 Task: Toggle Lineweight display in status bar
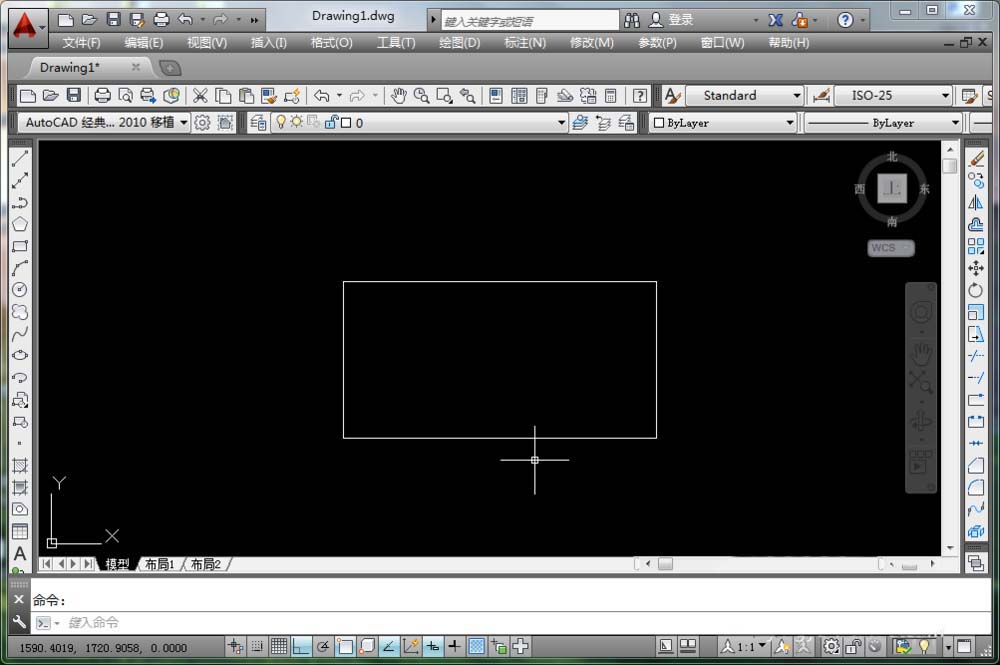[x=454, y=647]
